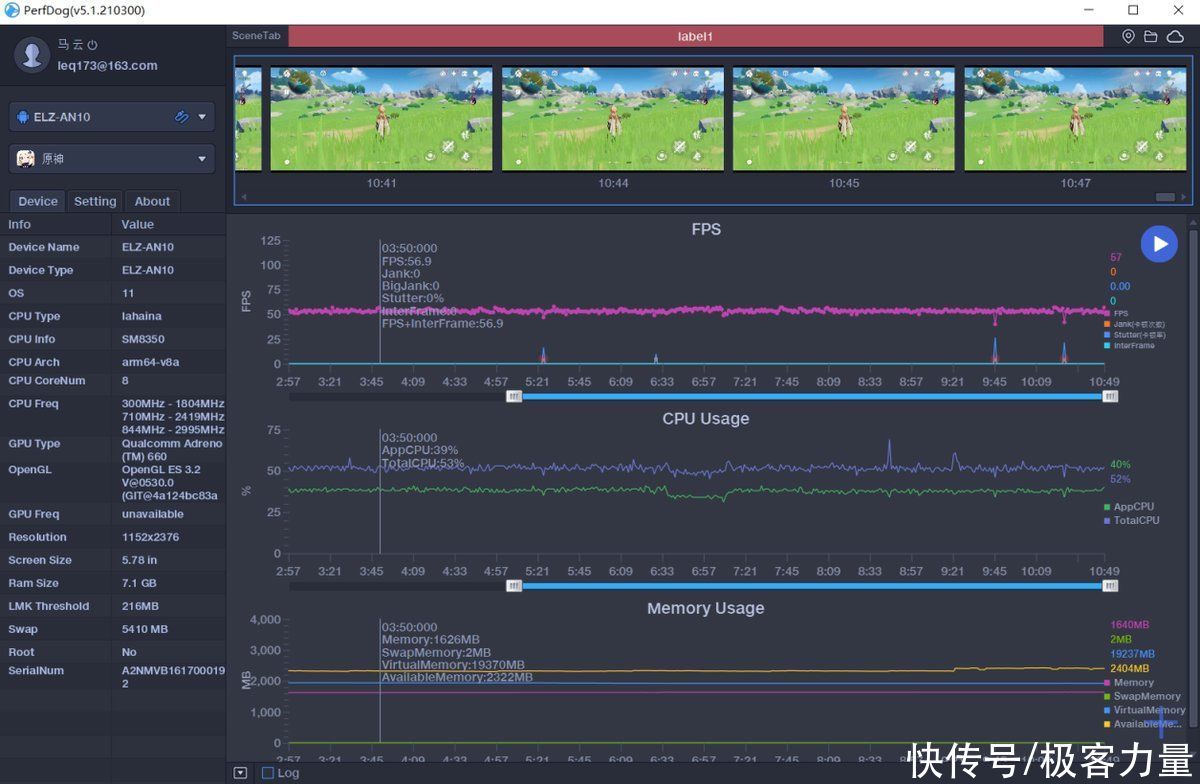
Task: Click the Swap value 5410 MB
Action: (x=145, y=629)
